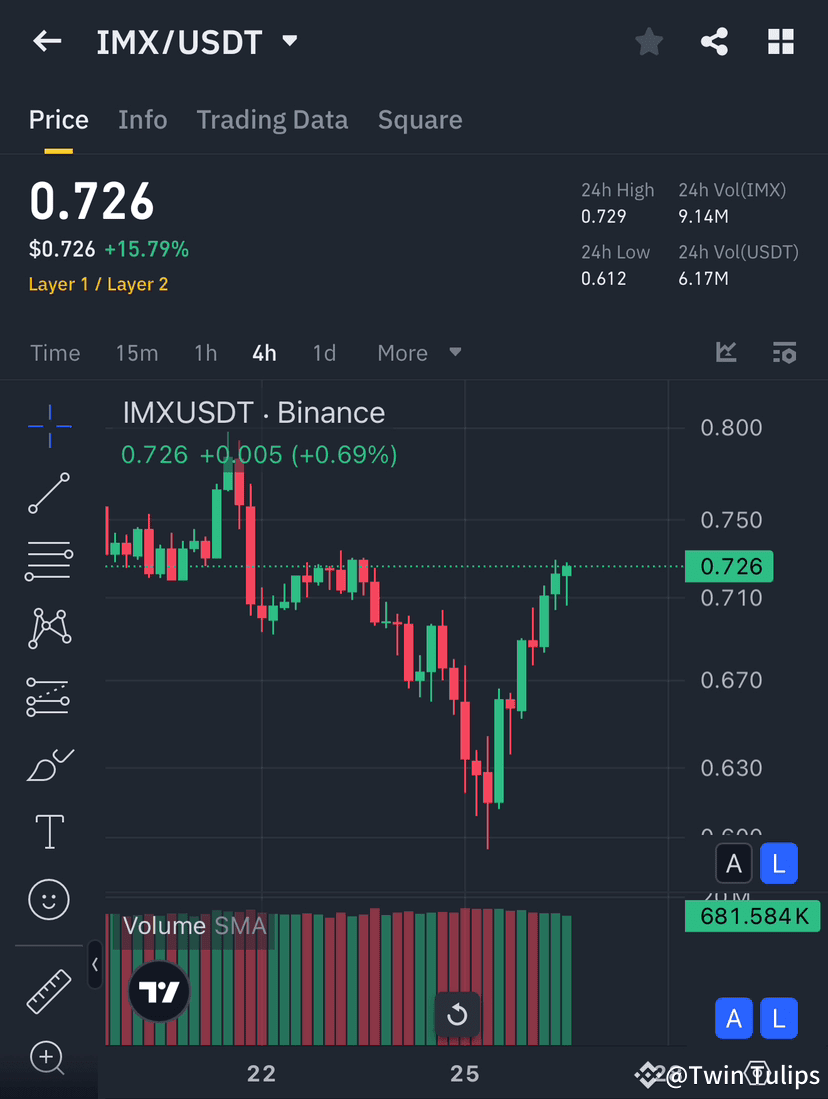Viewport: 828px width, 1099px height.
Task: Star the IMX/USDT trading pair
Action: point(648,41)
